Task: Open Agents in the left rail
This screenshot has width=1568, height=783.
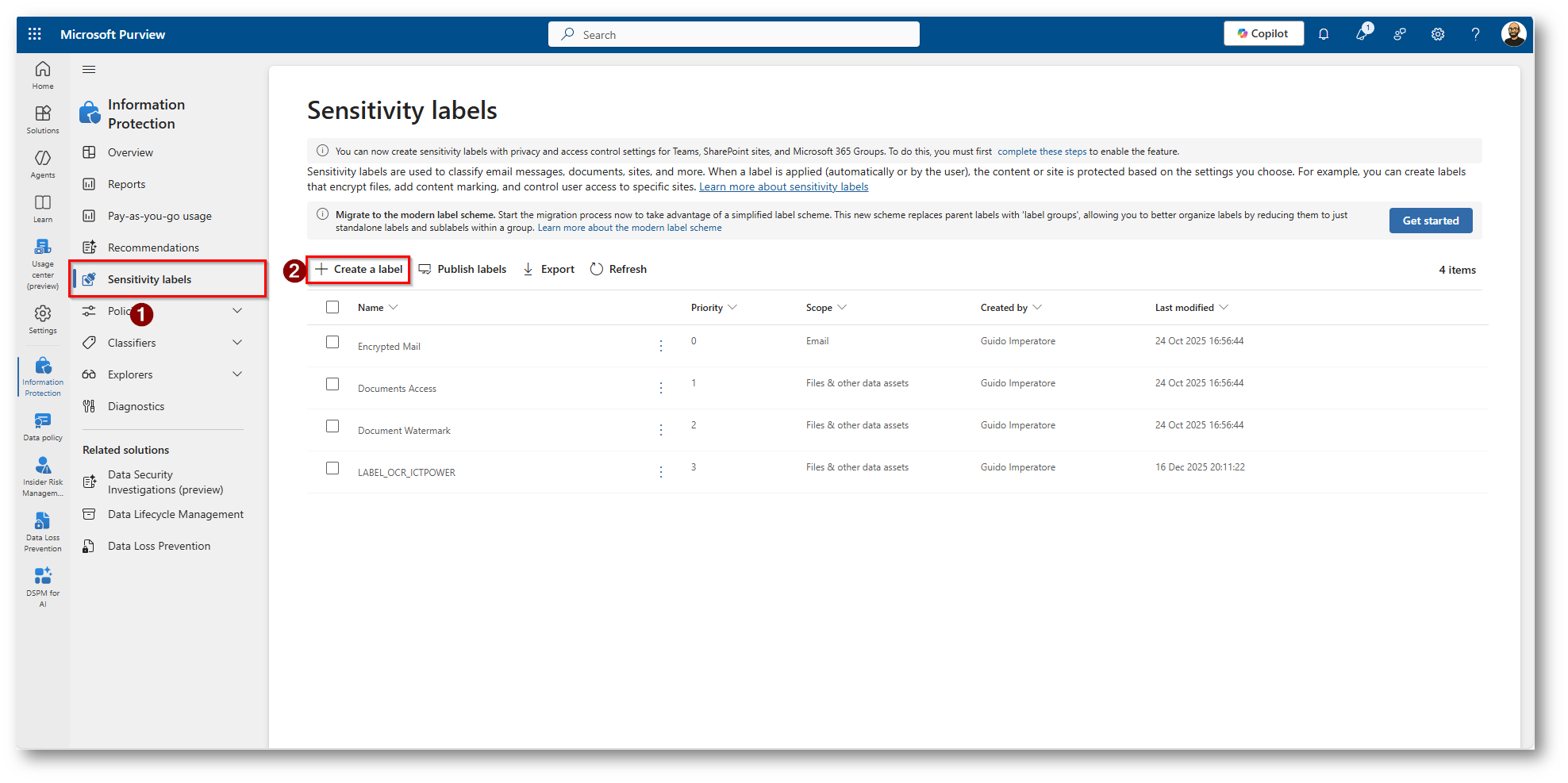Action: point(43,164)
